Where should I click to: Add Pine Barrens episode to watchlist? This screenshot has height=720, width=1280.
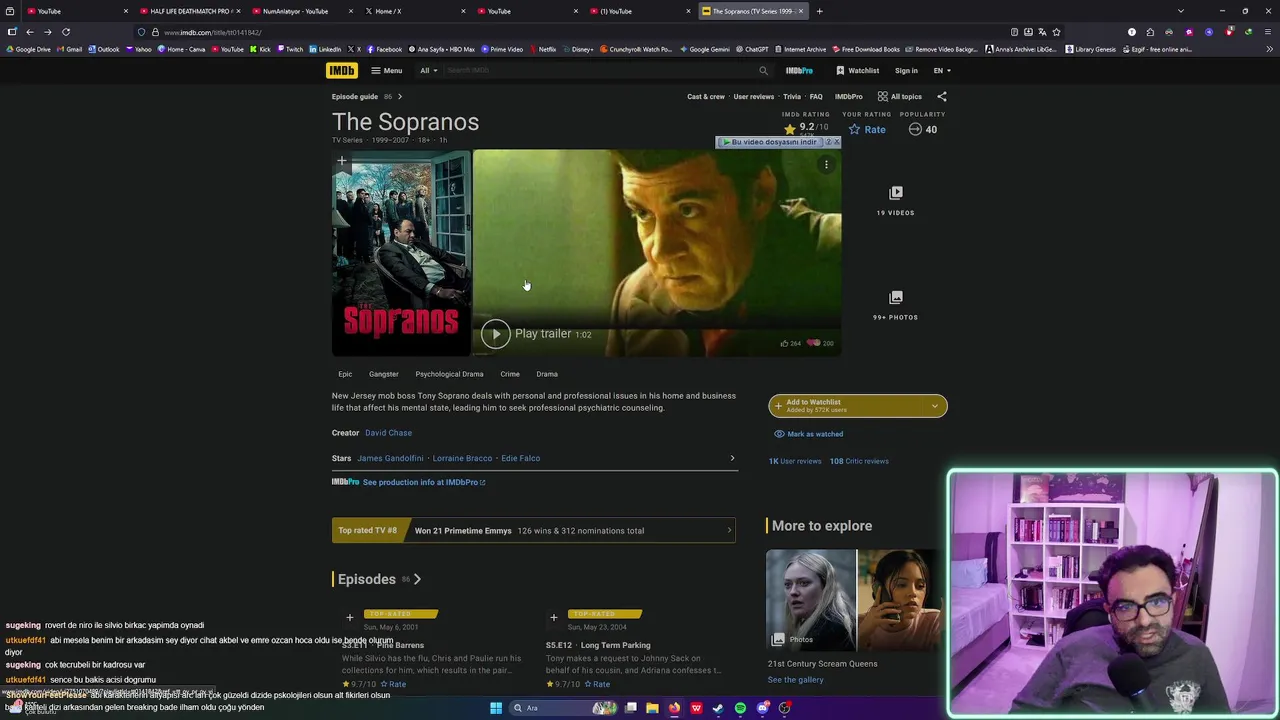click(x=349, y=618)
